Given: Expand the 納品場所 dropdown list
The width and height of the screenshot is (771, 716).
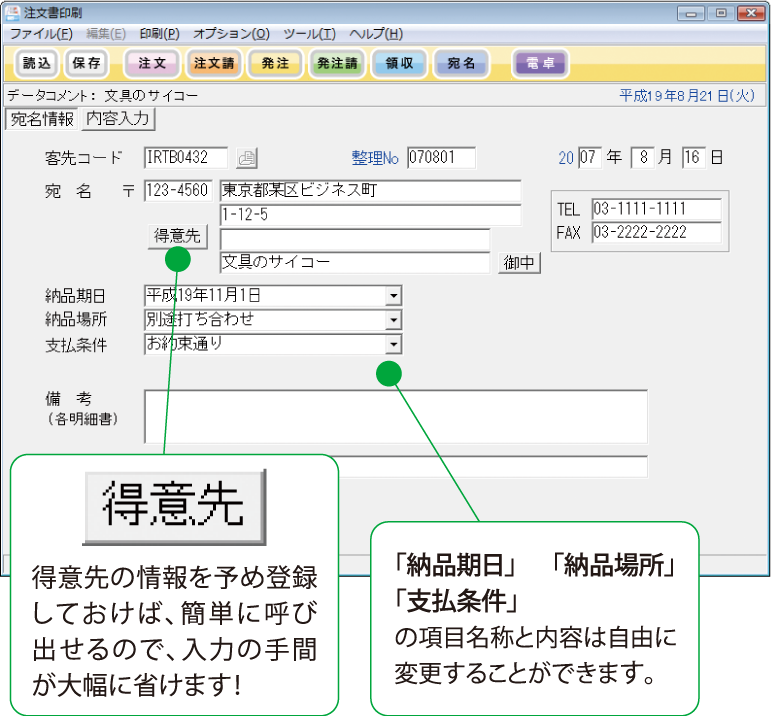Looking at the screenshot, I should pyautogui.click(x=394, y=320).
